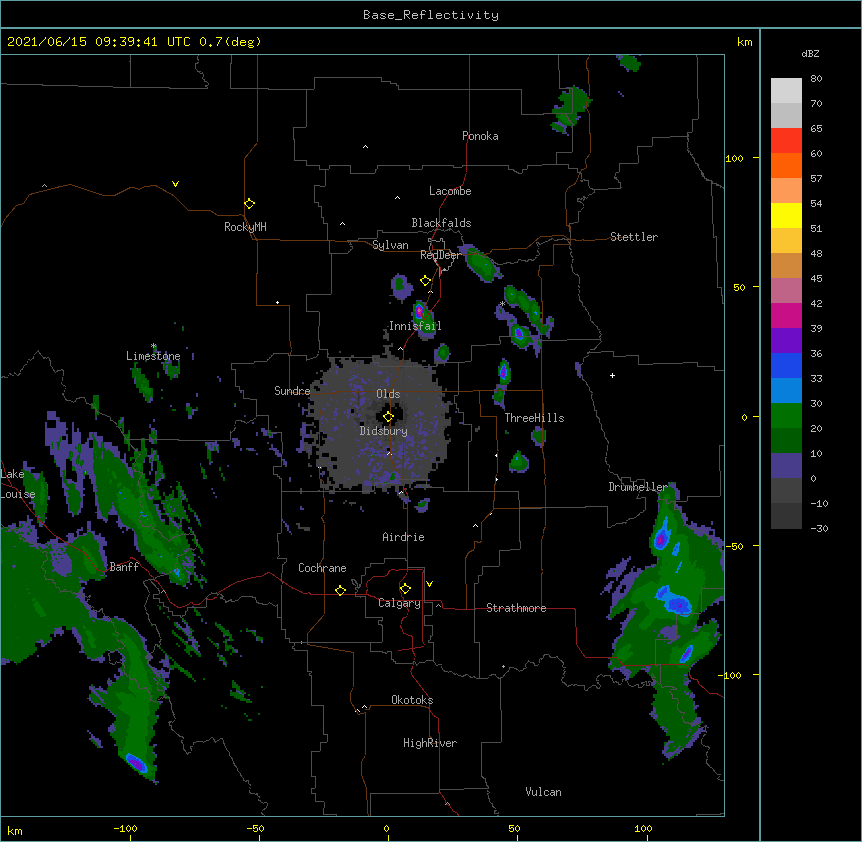The height and width of the screenshot is (842, 862).
Task: Click the Vulcan city label
Action: [543, 792]
